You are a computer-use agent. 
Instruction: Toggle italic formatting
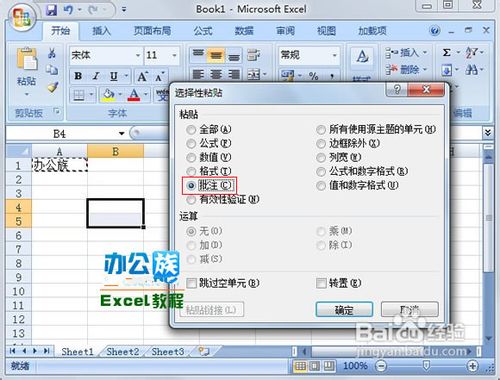(96, 76)
